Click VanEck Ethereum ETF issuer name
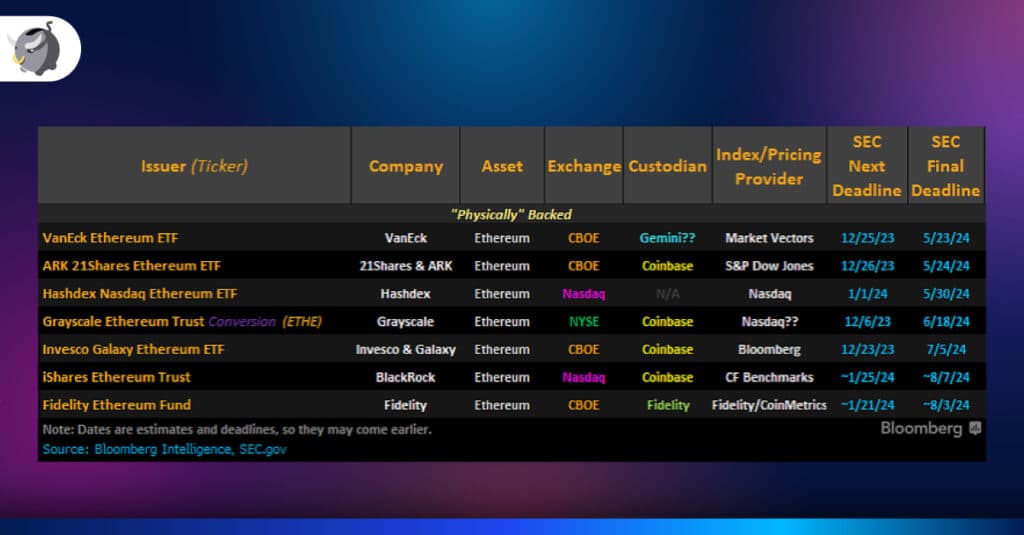Viewport: 1024px width, 535px height. coord(110,238)
